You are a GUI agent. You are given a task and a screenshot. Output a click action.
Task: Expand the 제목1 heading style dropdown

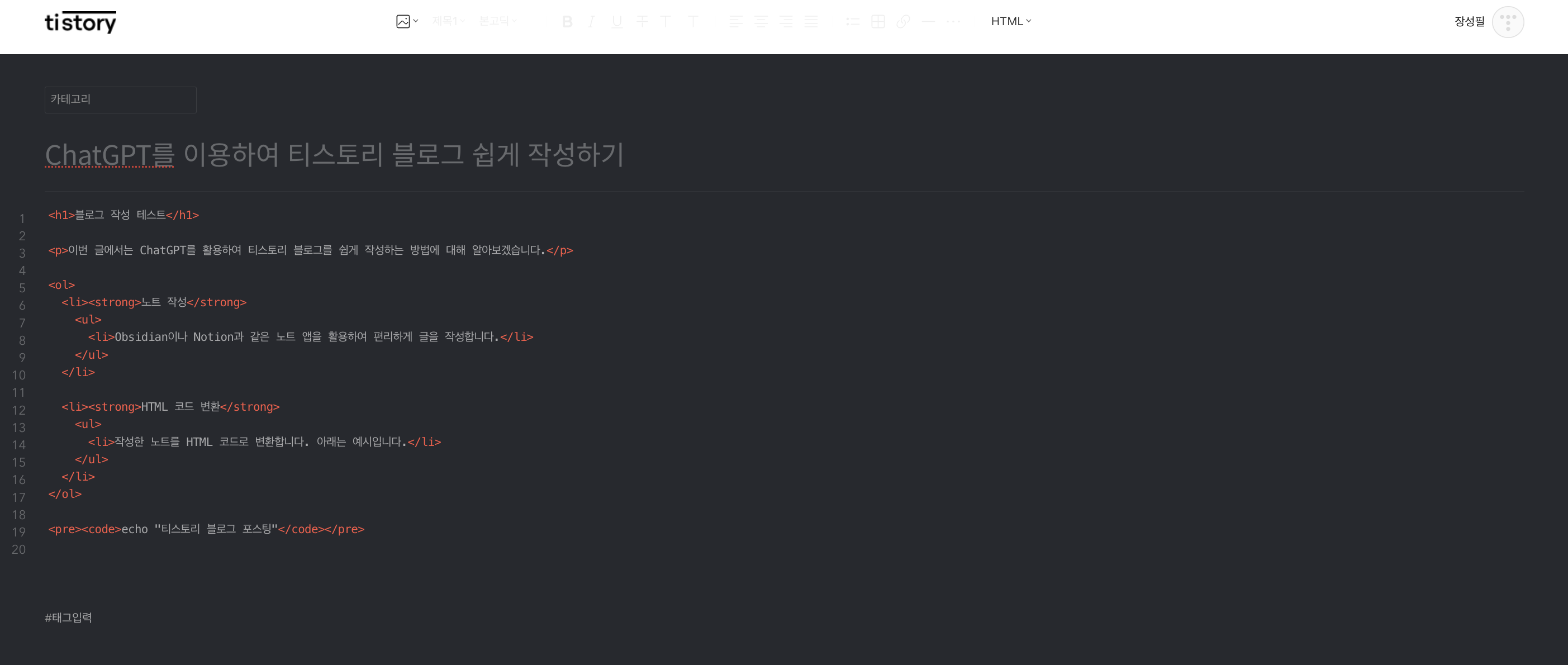tap(448, 21)
